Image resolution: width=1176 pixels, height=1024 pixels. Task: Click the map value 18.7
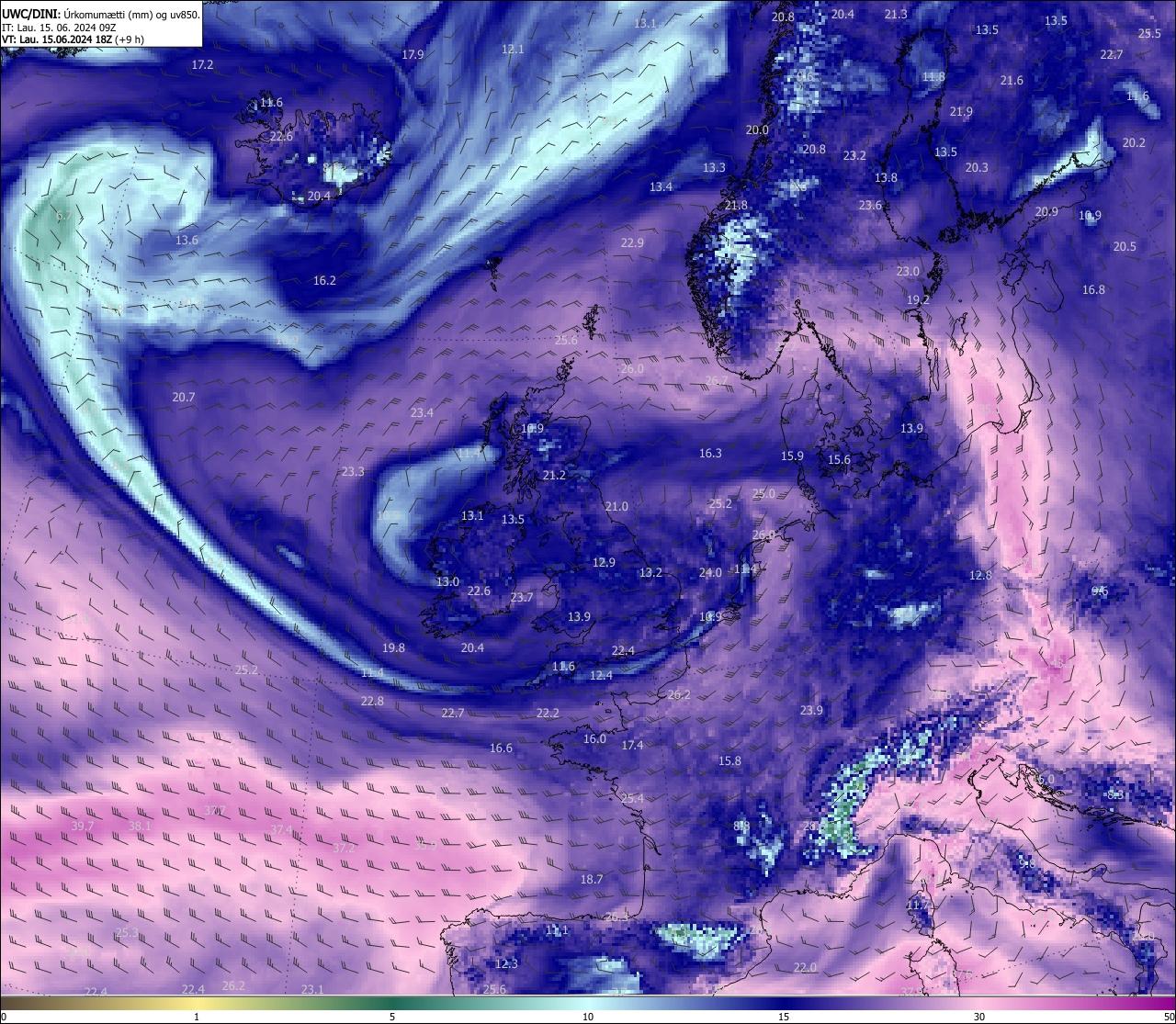point(592,880)
